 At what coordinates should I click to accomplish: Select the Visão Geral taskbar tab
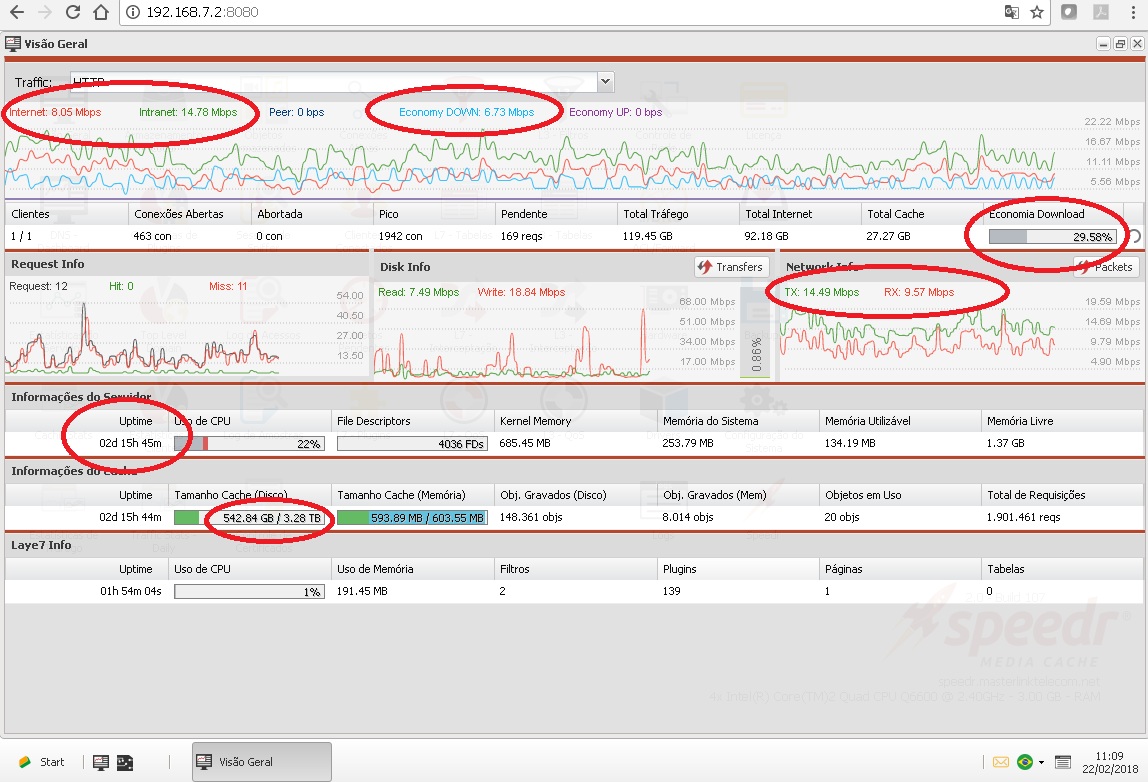click(x=261, y=762)
